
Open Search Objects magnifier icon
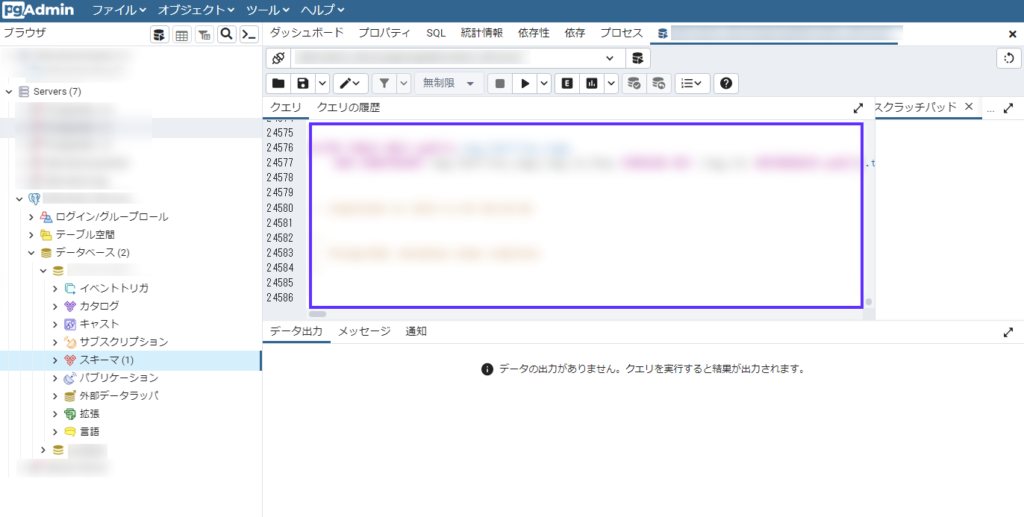227,35
